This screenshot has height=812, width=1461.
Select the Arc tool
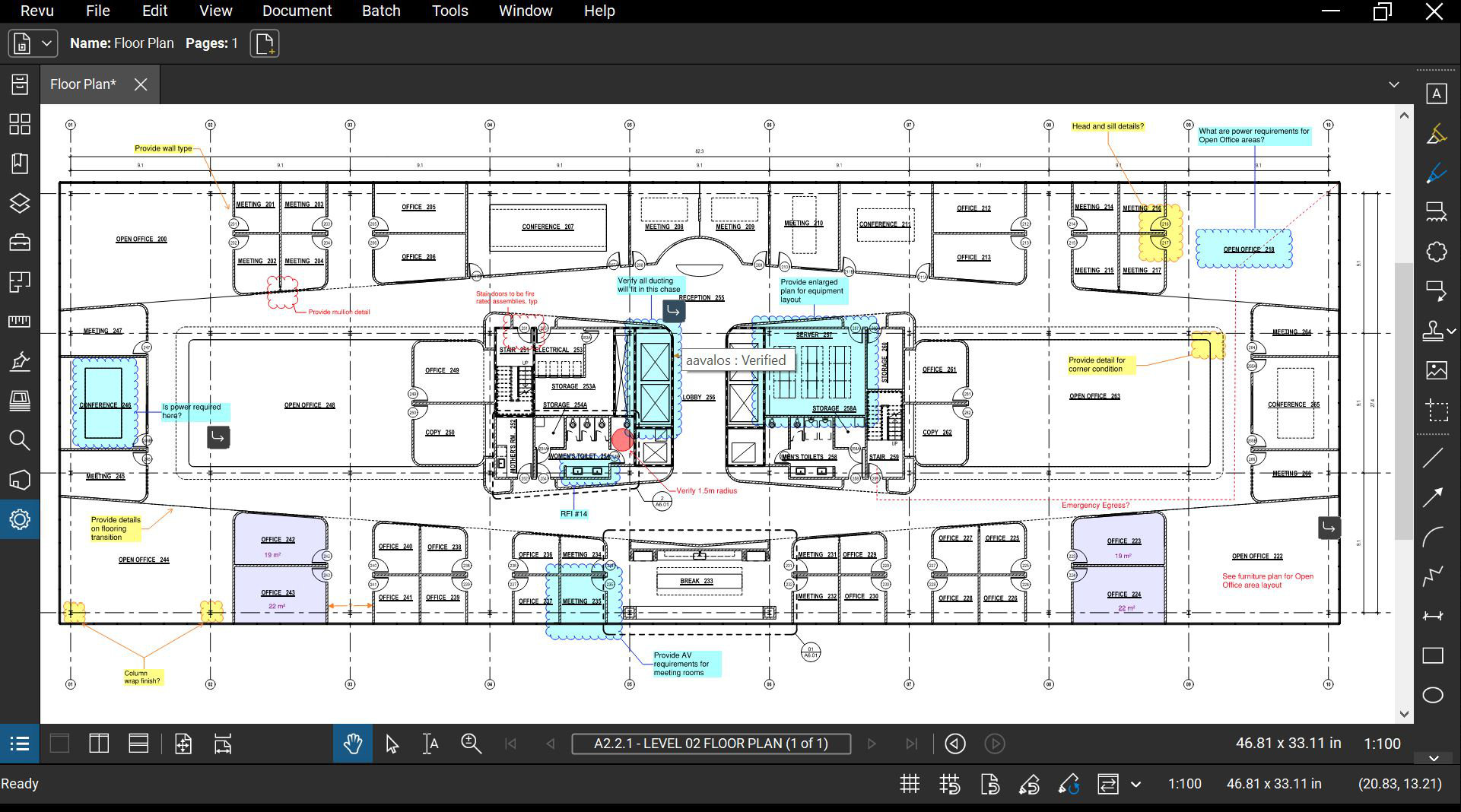(x=1433, y=537)
